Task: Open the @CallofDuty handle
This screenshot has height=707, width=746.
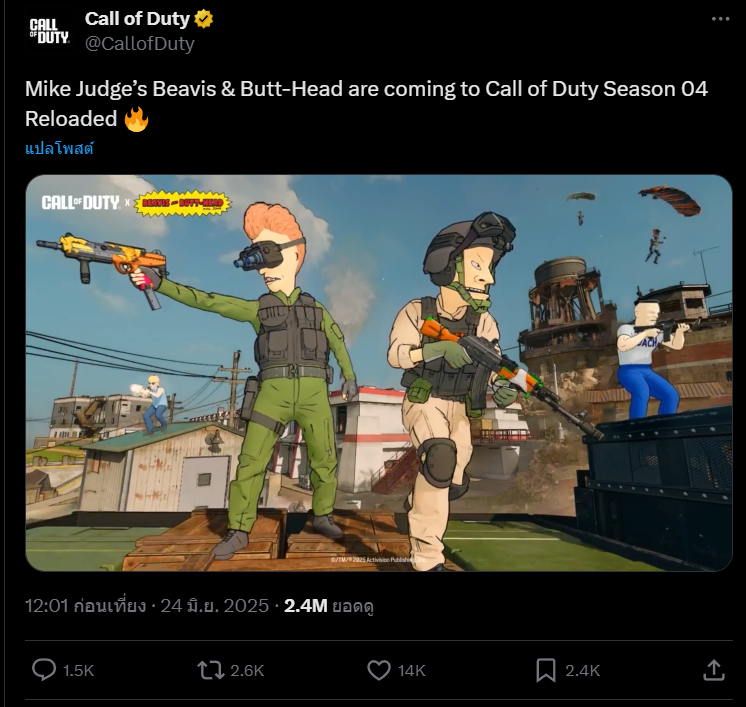Action: tap(139, 43)
